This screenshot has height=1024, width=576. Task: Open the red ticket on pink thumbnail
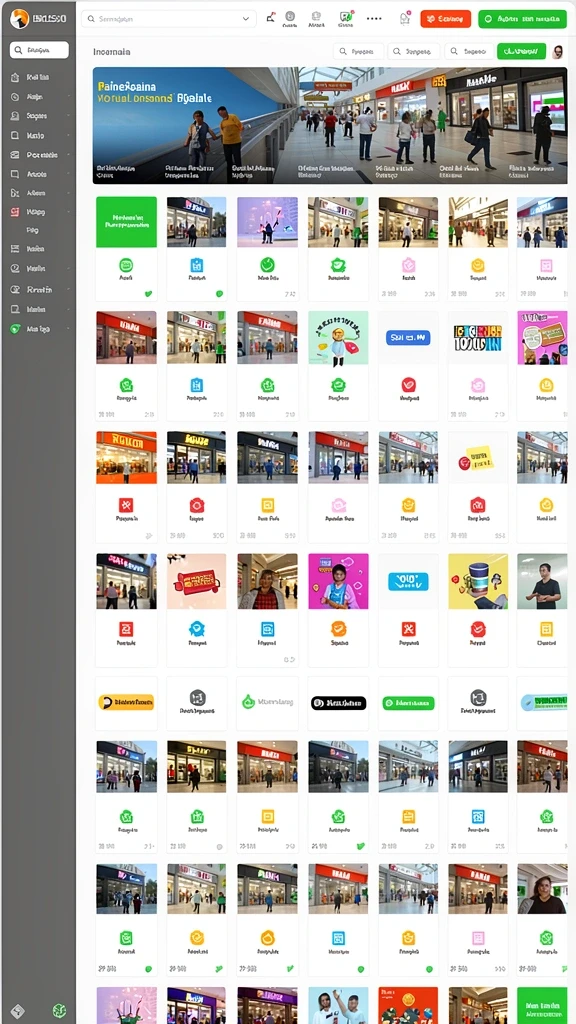tap(197, 581)
